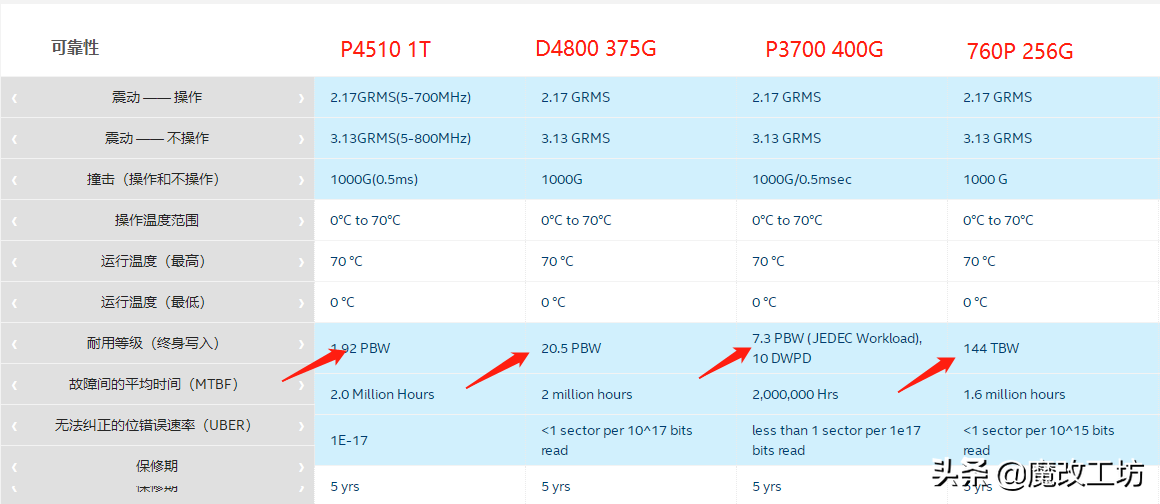Viewport: 1160px width, 504px height.
Task: Click the 1E-17 UBER value
Action: point(349,440)
